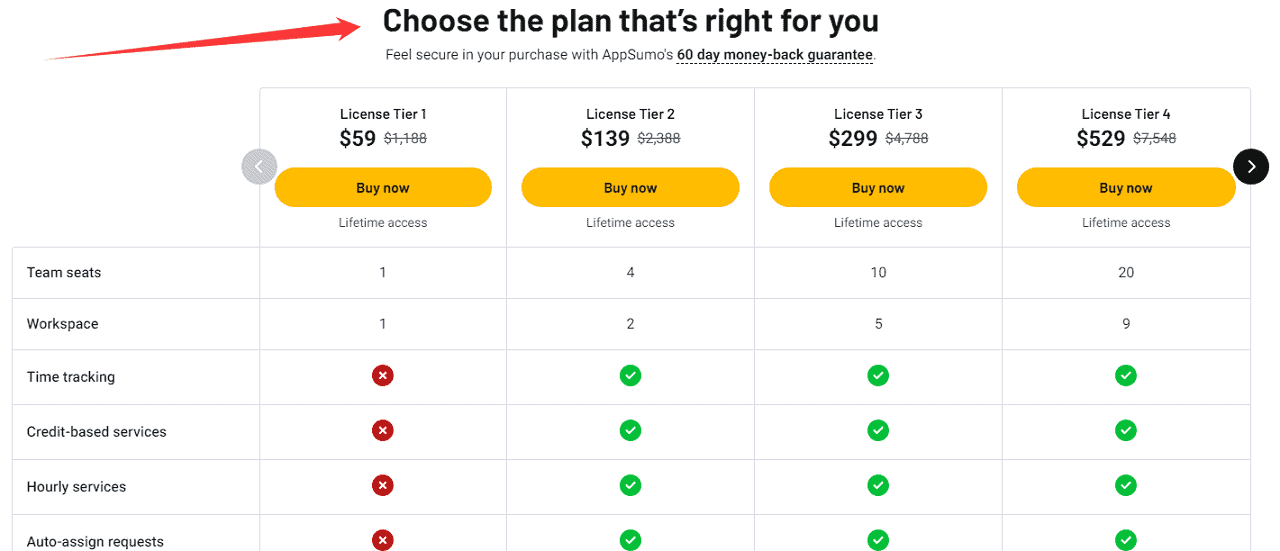The width and height of the screenshot is (1280, 551).
Task: Click the green check for Tier 2 Time tracking
Action: tap(630, 376)
